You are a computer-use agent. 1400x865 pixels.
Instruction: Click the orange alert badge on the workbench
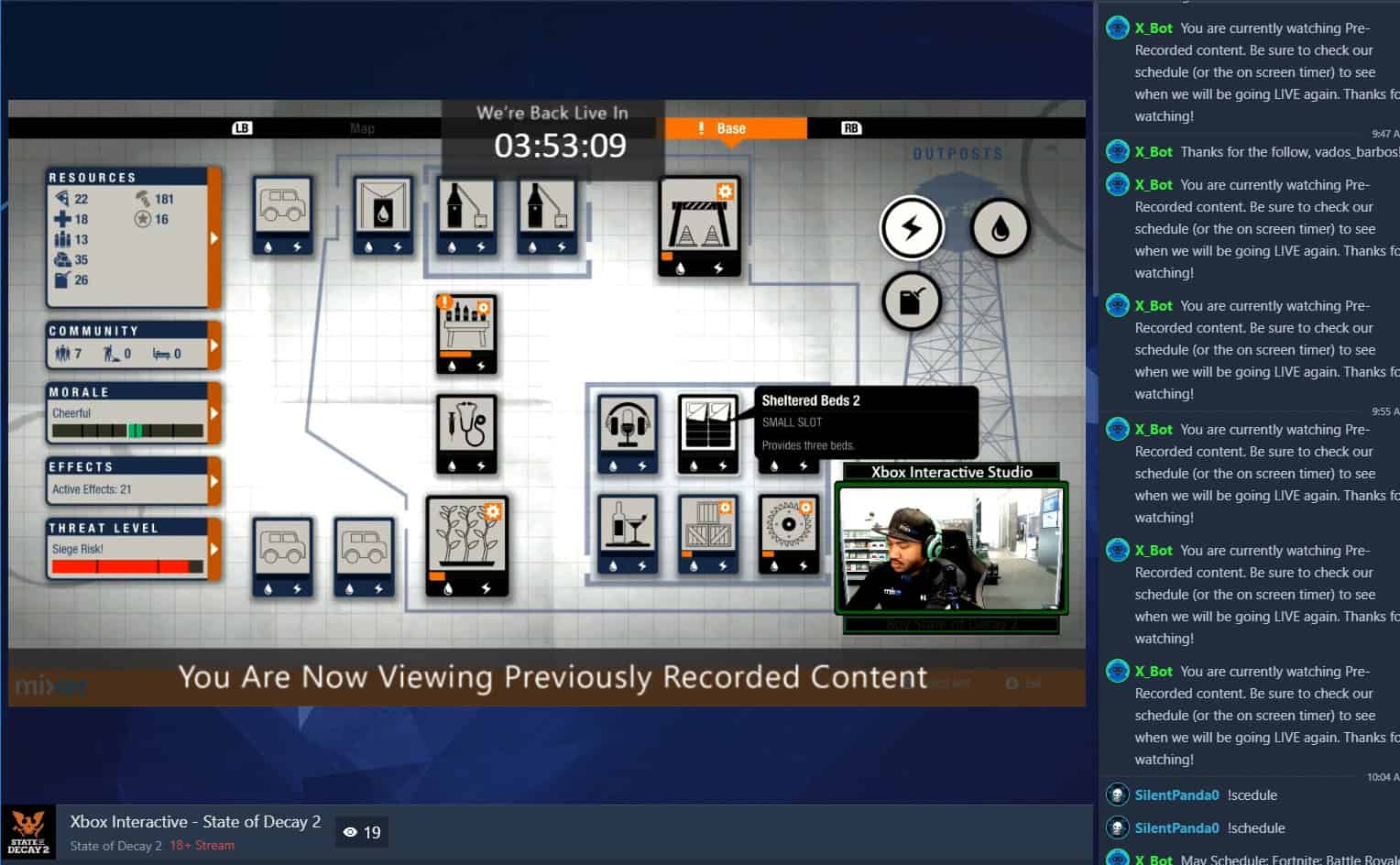[x=445, y=301]
